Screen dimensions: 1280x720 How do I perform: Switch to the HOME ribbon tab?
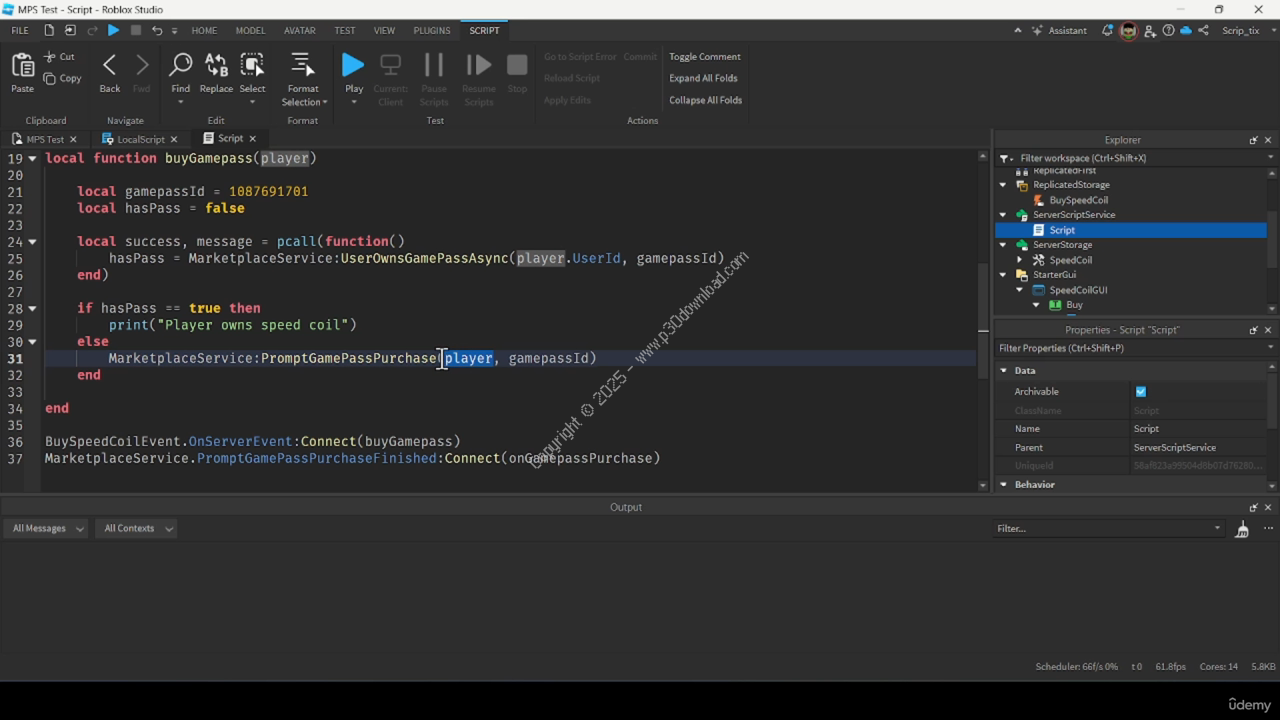[x=204, y=30]
